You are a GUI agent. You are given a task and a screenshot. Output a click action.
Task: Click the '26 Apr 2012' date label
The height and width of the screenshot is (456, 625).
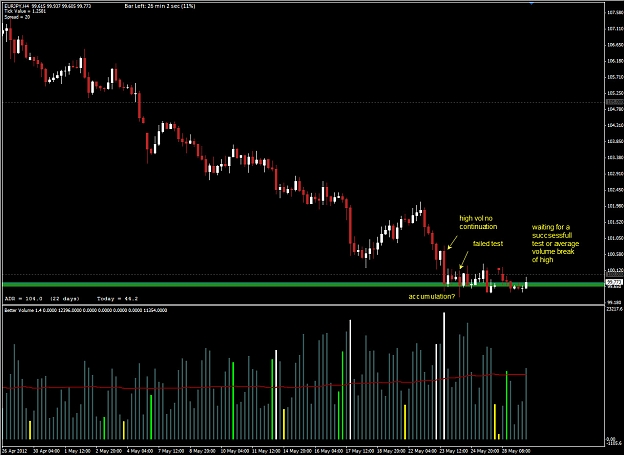(15, 451)
